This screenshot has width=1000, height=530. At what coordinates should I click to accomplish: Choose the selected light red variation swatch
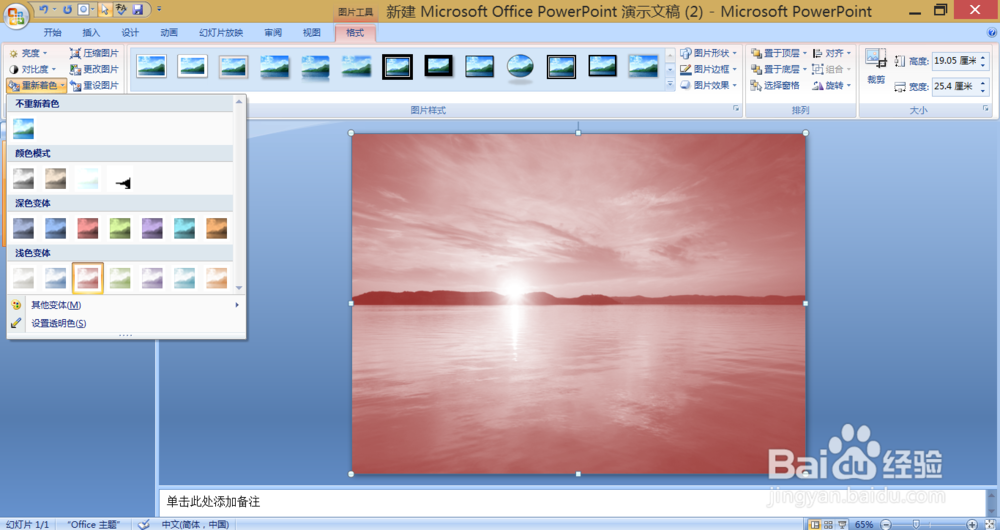point(87,278)
